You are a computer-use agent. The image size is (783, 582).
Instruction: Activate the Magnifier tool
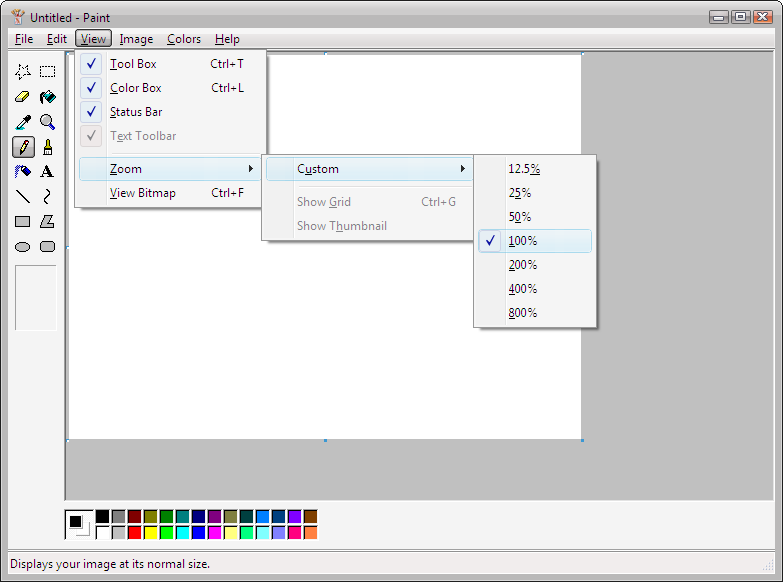47,121
